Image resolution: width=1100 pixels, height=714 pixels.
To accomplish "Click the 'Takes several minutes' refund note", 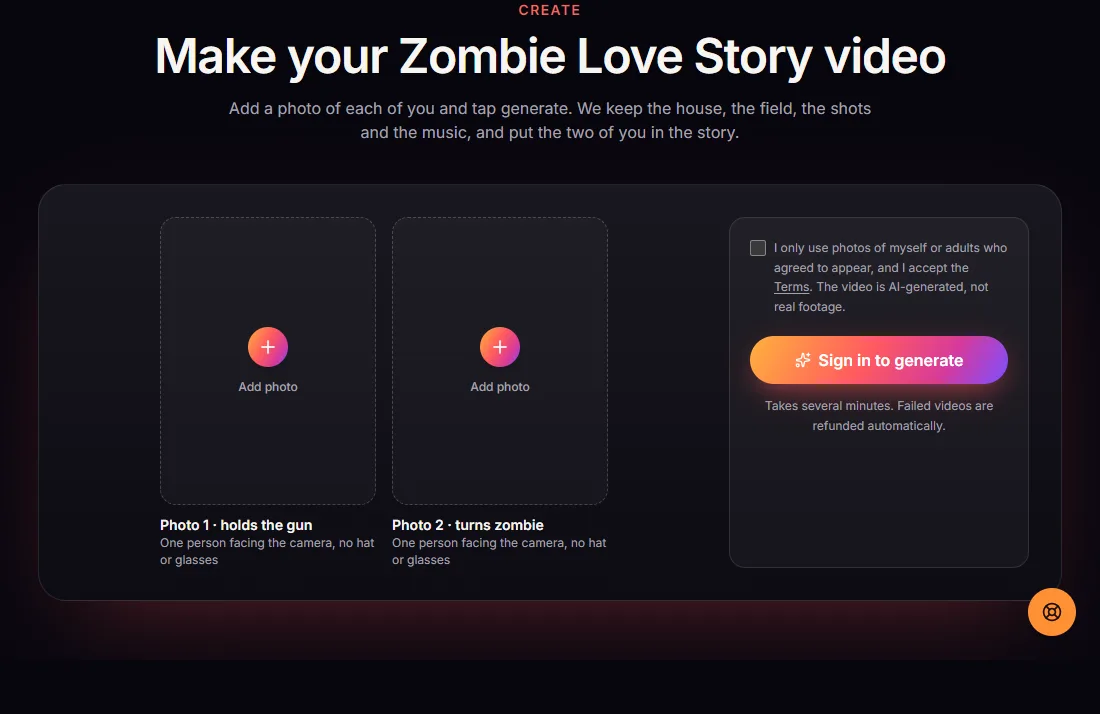I will 878,416.
